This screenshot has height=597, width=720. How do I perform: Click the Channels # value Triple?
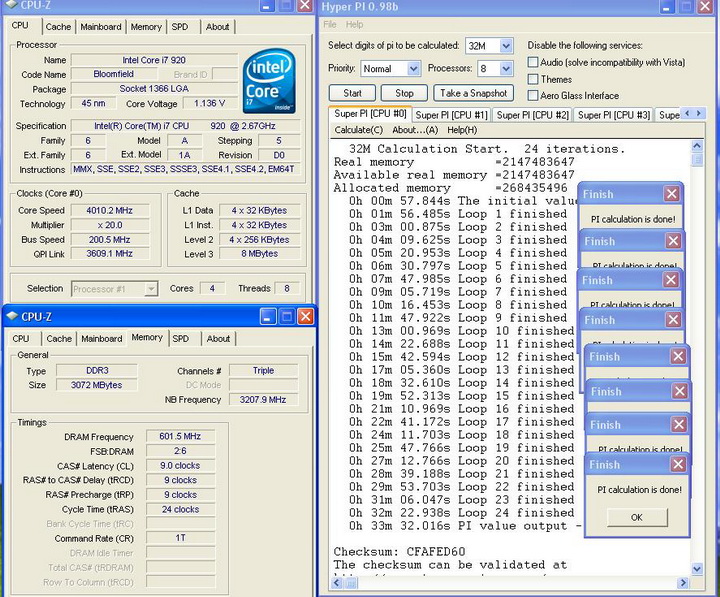click(263, 371)
